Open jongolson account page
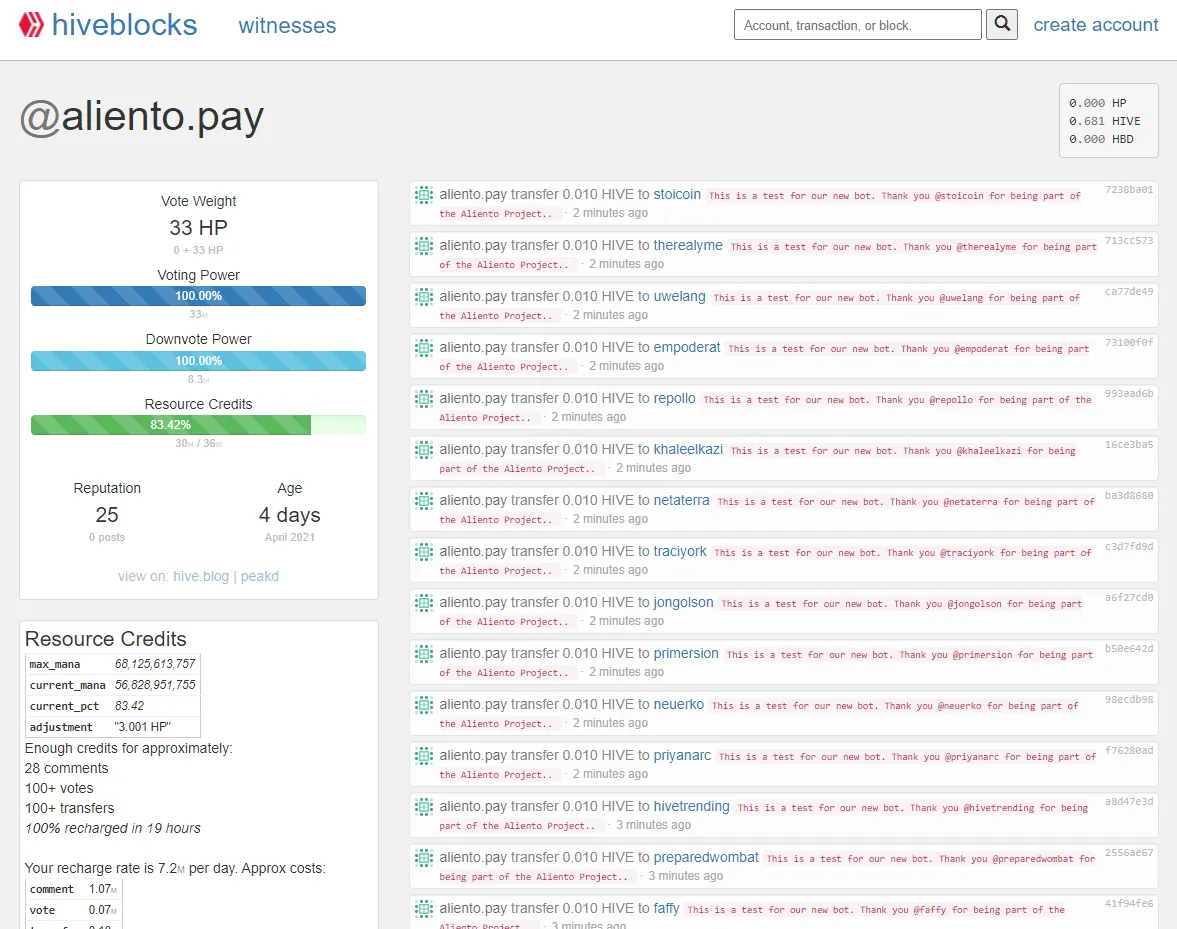1177x929 pixels. point(684,603)
